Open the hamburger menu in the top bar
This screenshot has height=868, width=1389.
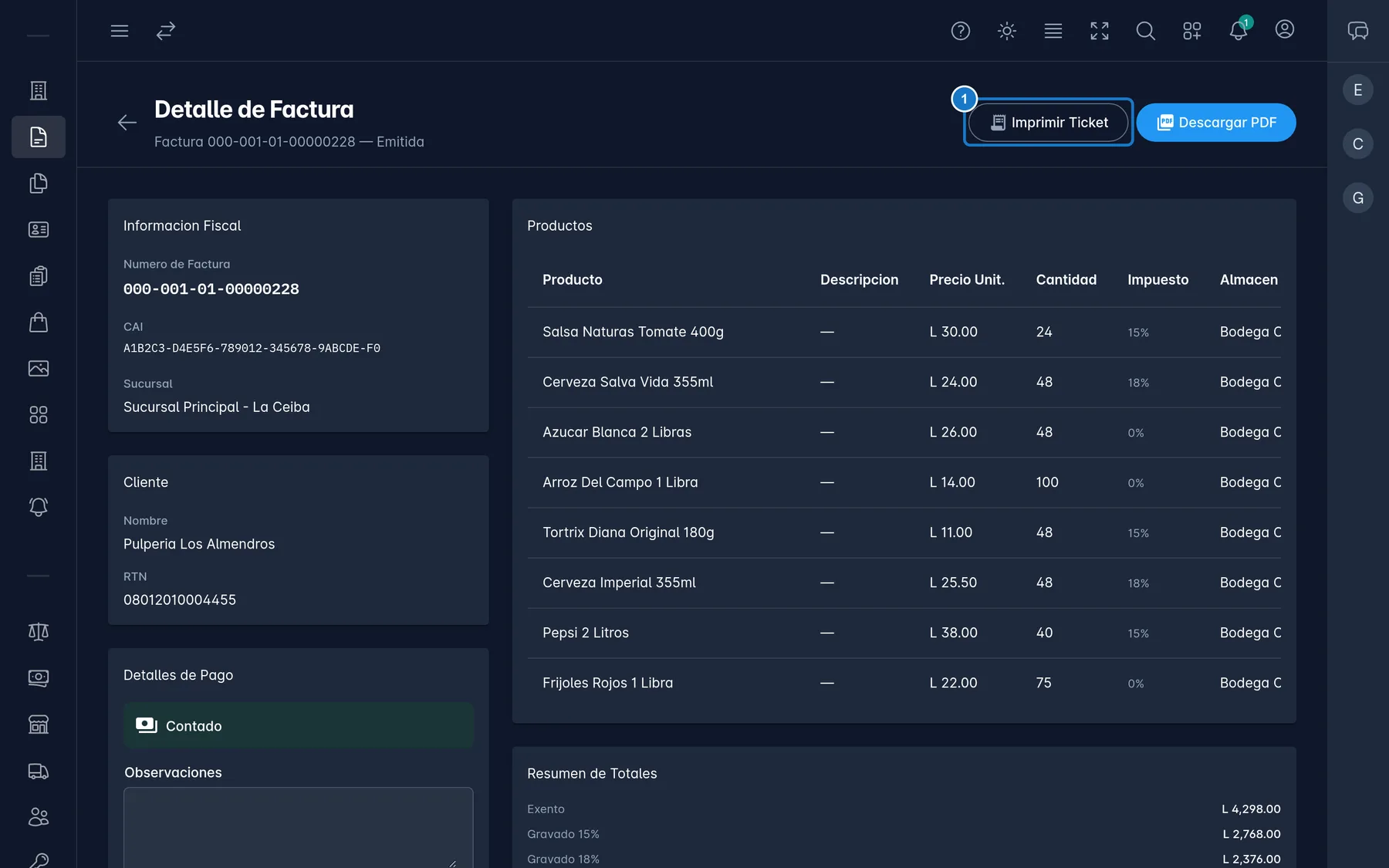pyautogui.click(x=120, y=31)
